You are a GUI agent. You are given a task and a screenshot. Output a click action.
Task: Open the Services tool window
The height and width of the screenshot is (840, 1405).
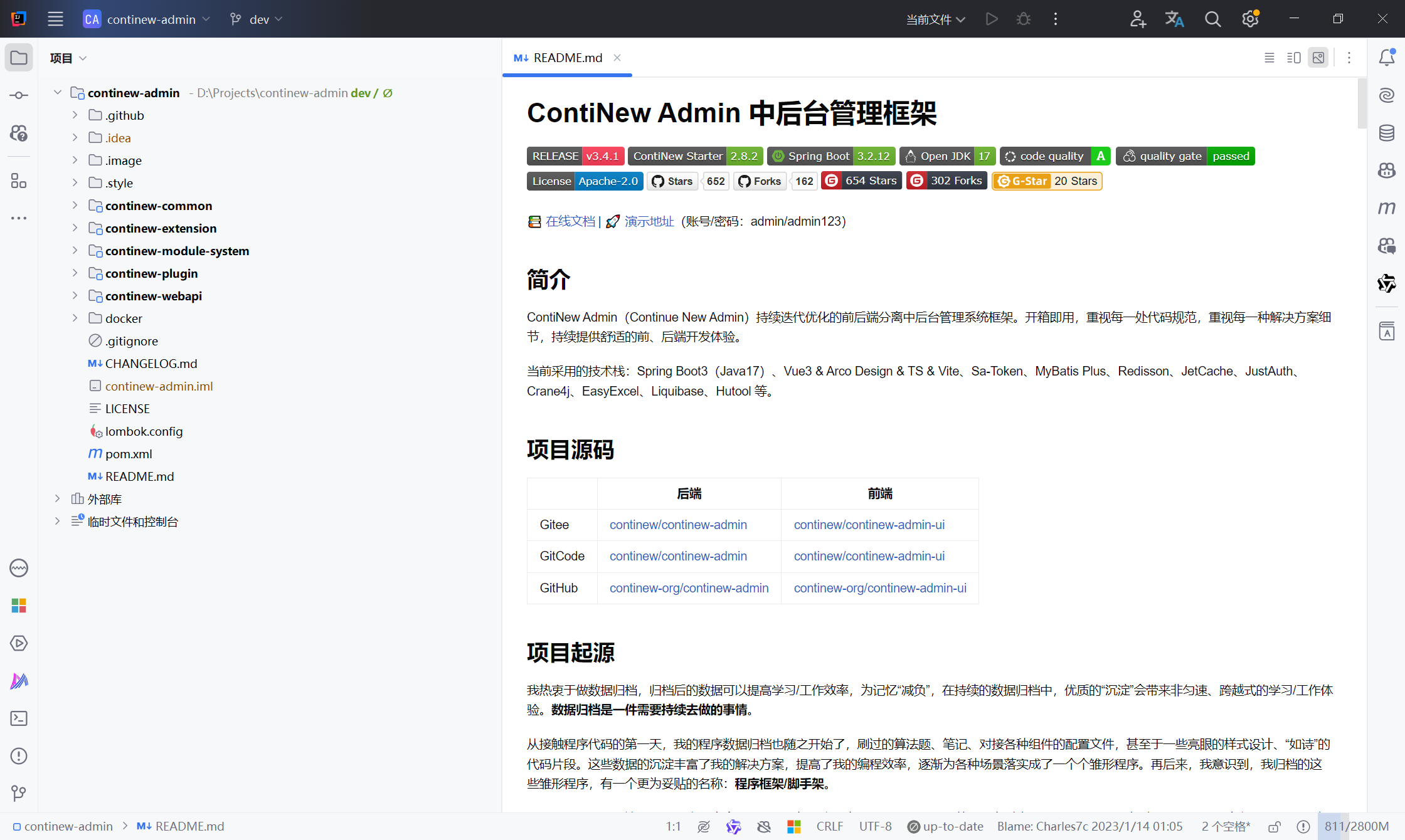click(x=19, y=643)
